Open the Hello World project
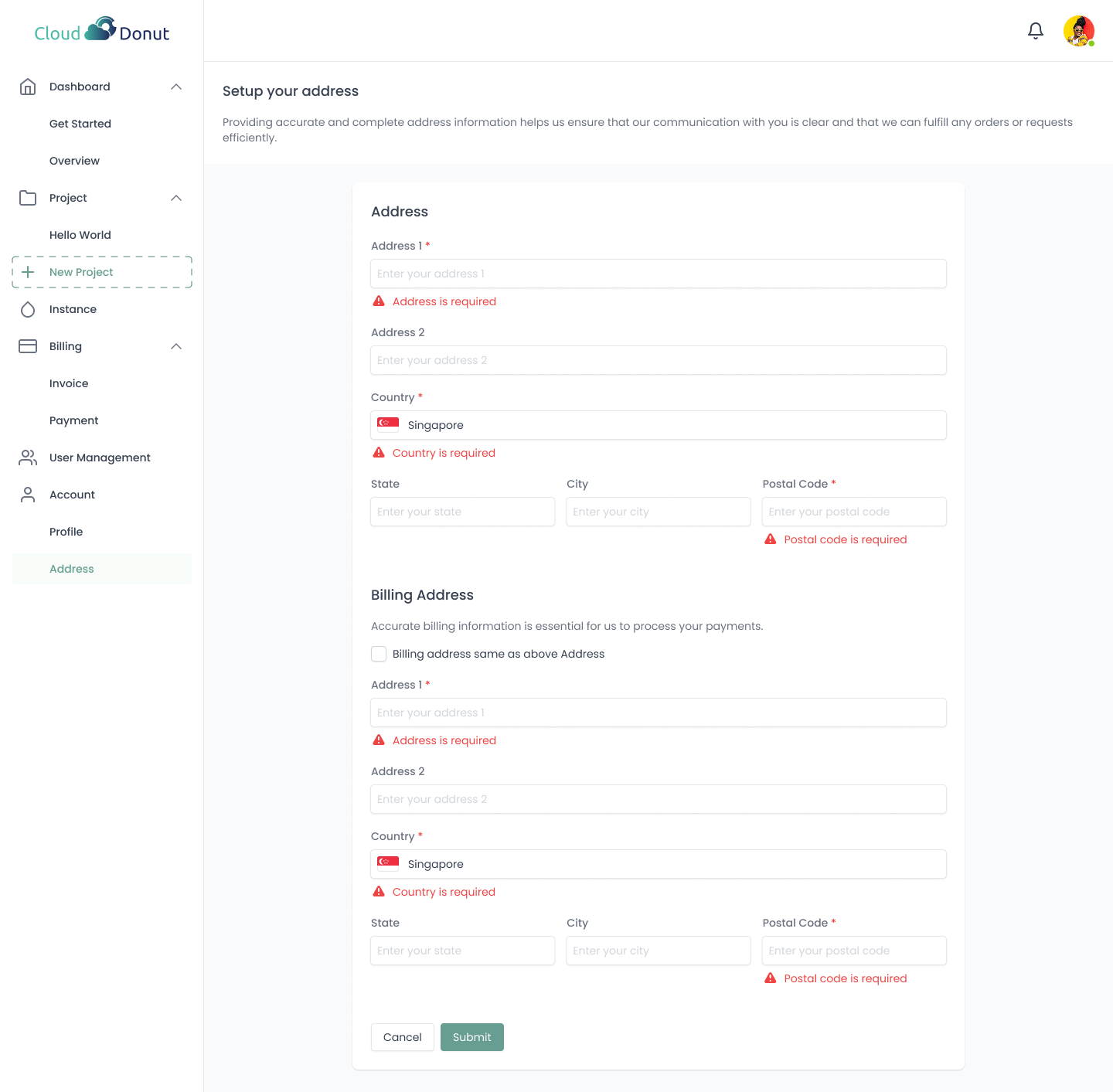This screenshot has height=1092, width=1113. [80, 235]
